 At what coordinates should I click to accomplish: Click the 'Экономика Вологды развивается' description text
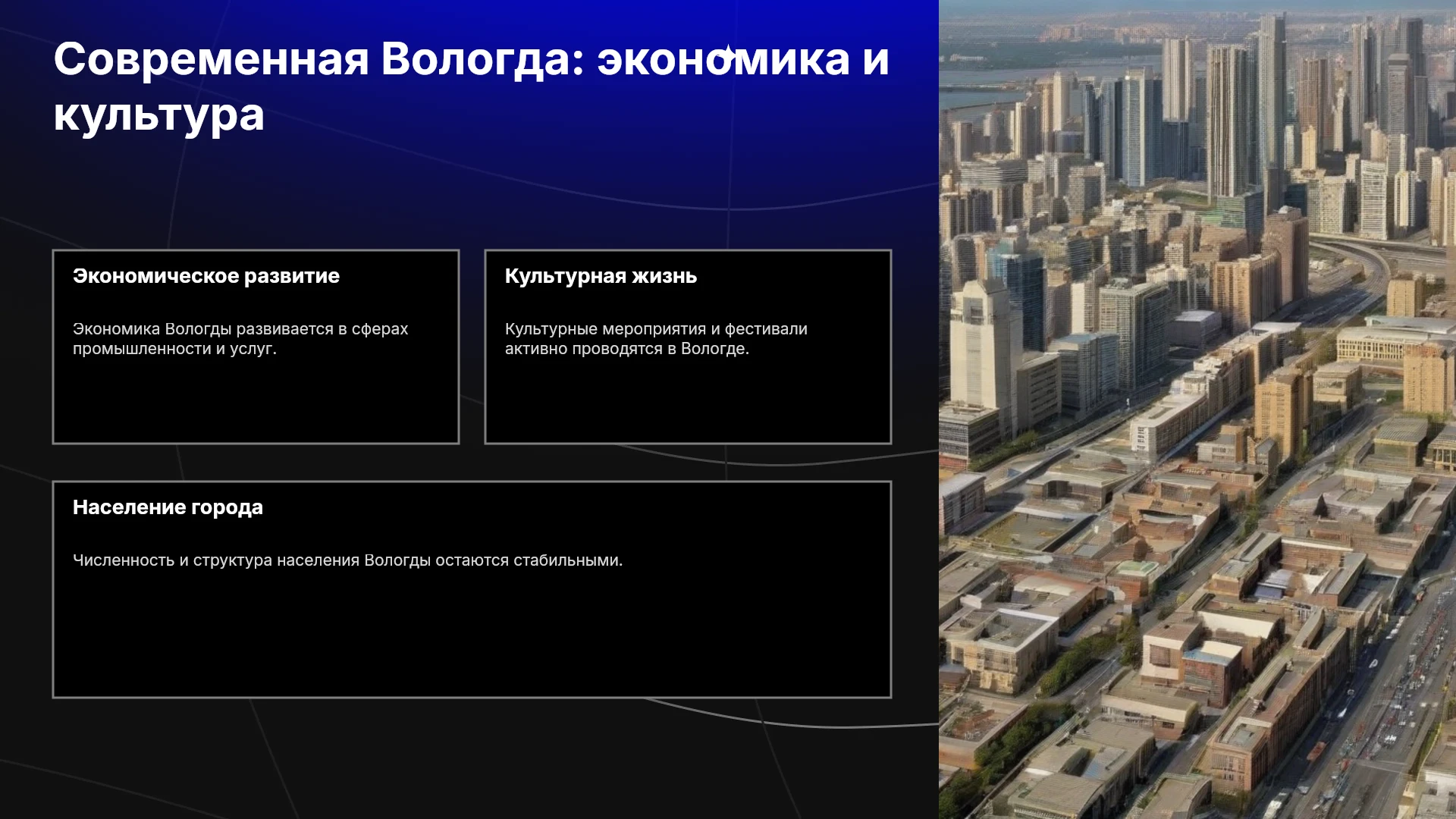tap(240, 339)
